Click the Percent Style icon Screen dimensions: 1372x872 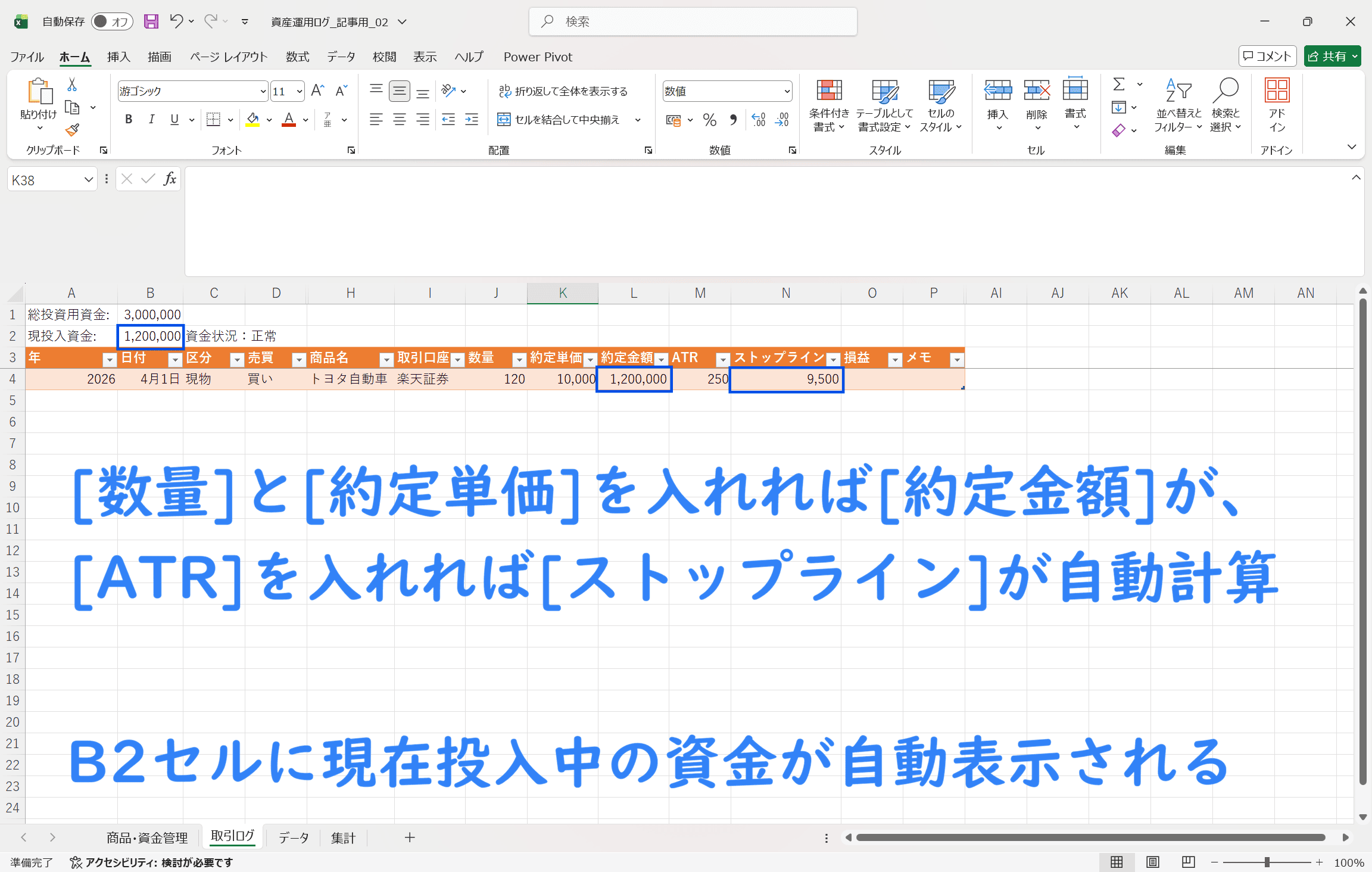pos(709,120)
